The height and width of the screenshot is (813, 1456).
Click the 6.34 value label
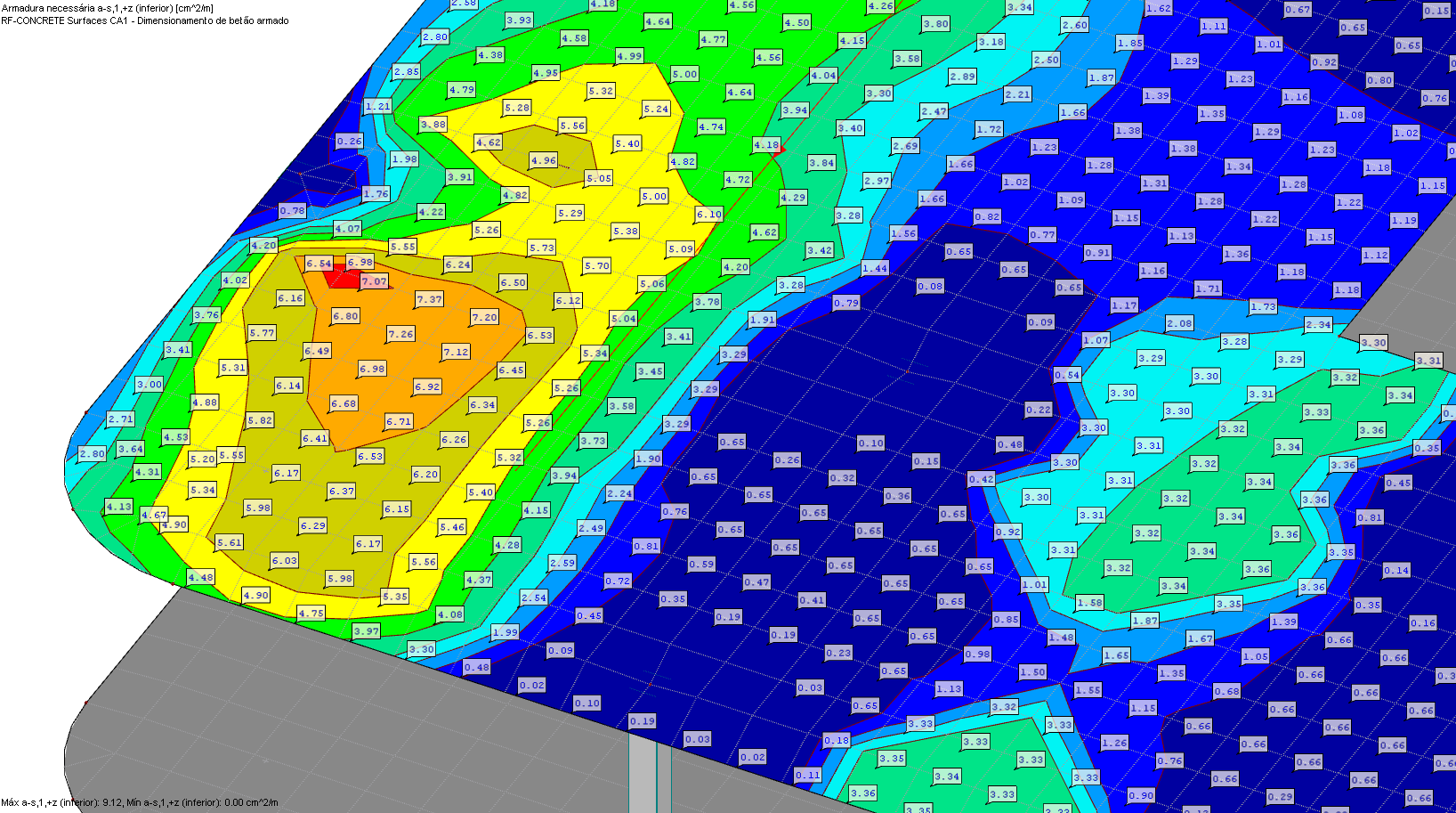483,404
